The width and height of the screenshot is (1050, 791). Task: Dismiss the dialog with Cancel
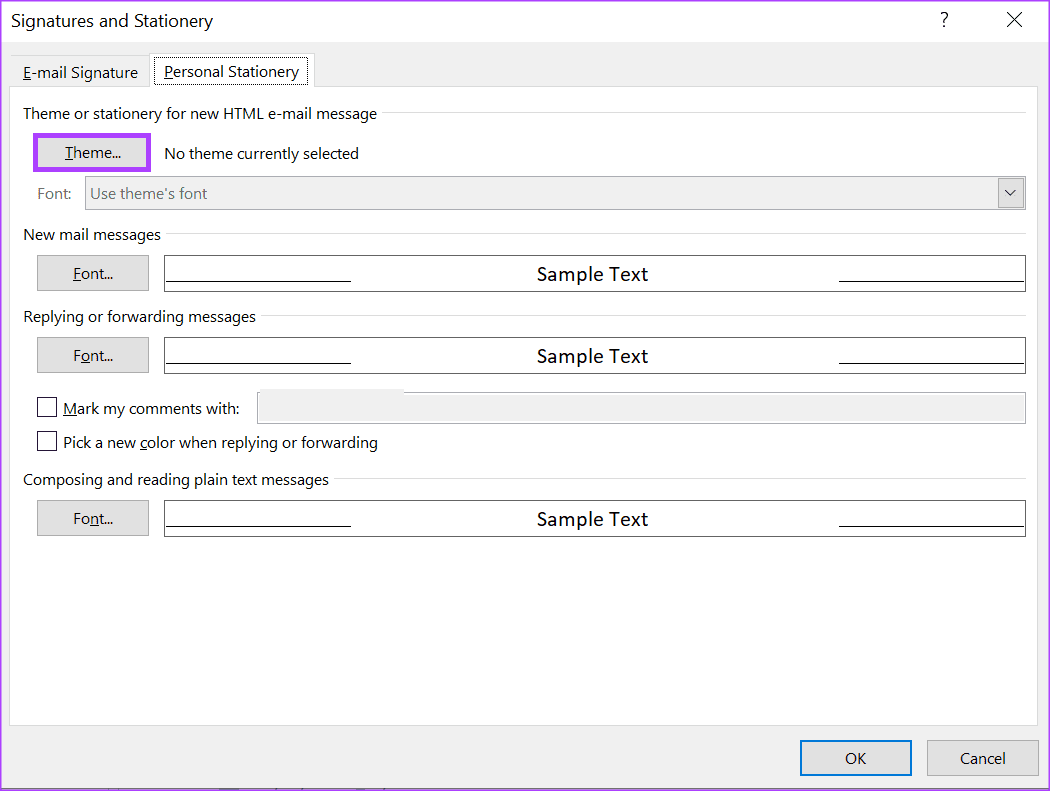982,758
